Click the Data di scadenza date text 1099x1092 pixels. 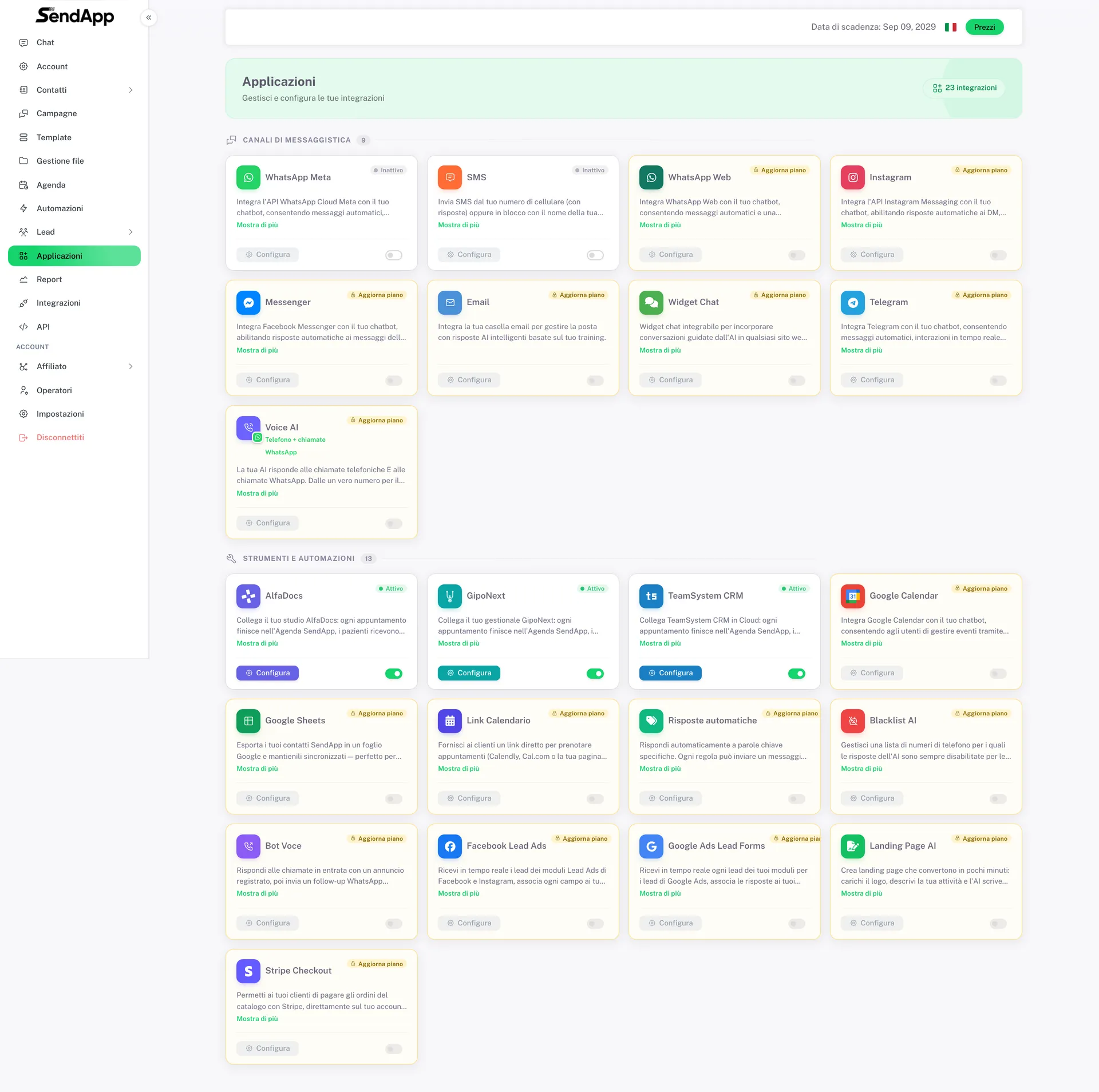click(873, 27)
